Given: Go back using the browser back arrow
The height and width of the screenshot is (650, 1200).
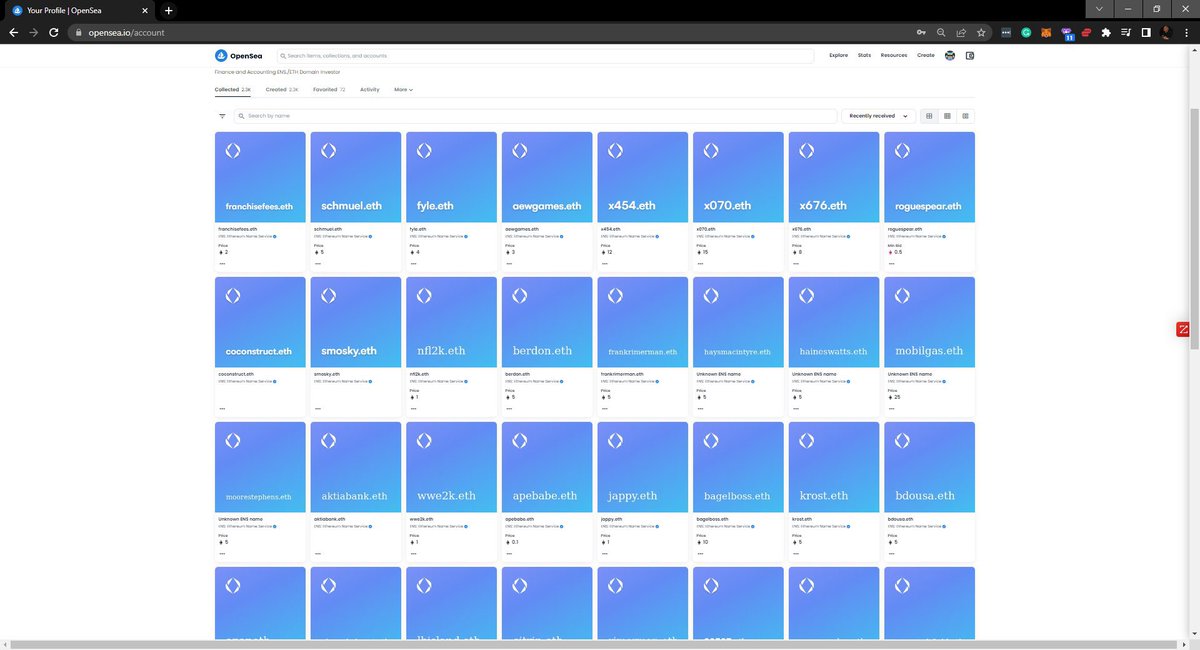Looking at the screenshot, I should pos(13,32).
